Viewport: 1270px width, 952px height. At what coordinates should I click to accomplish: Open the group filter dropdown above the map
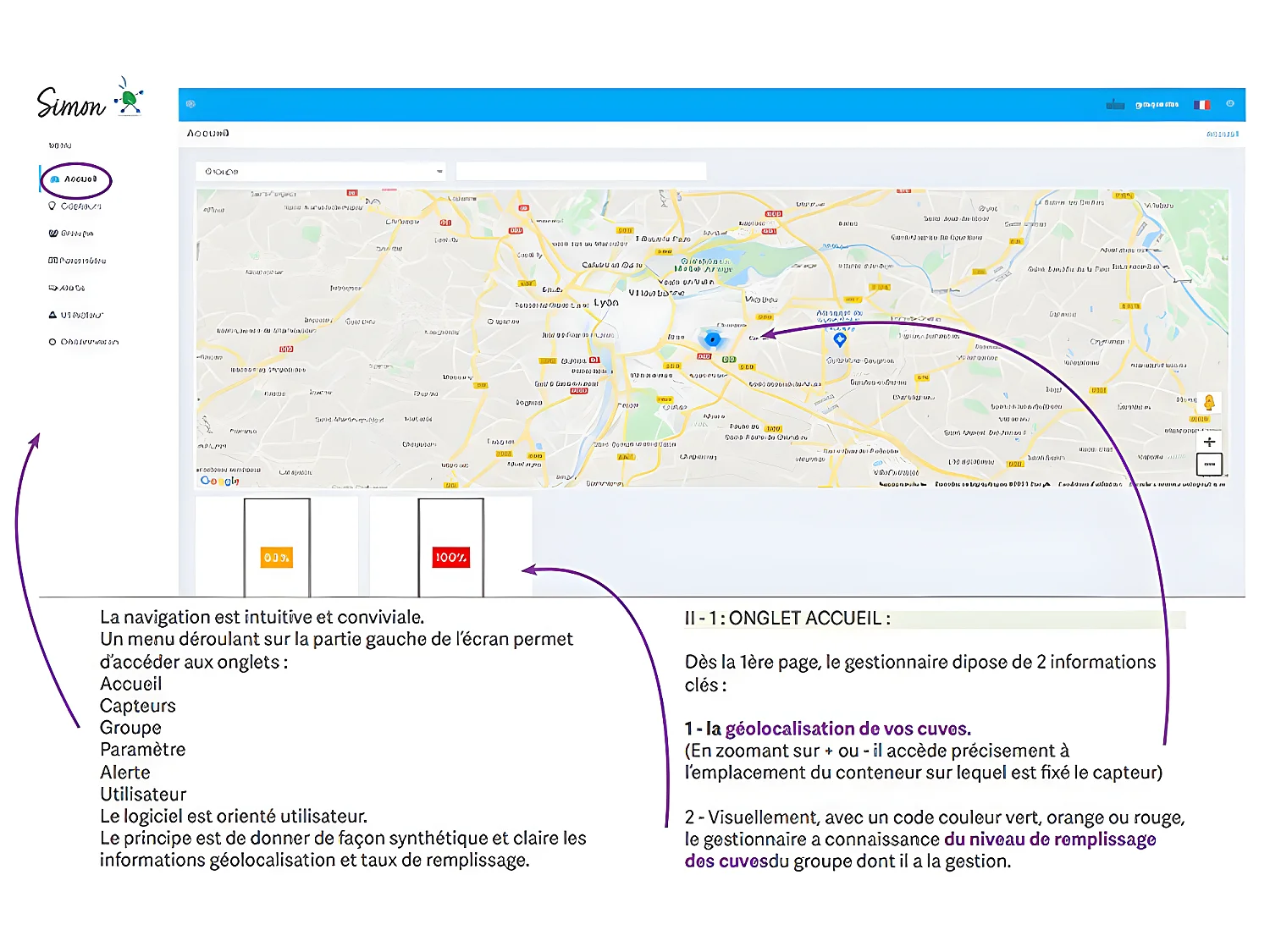(323, 171)
